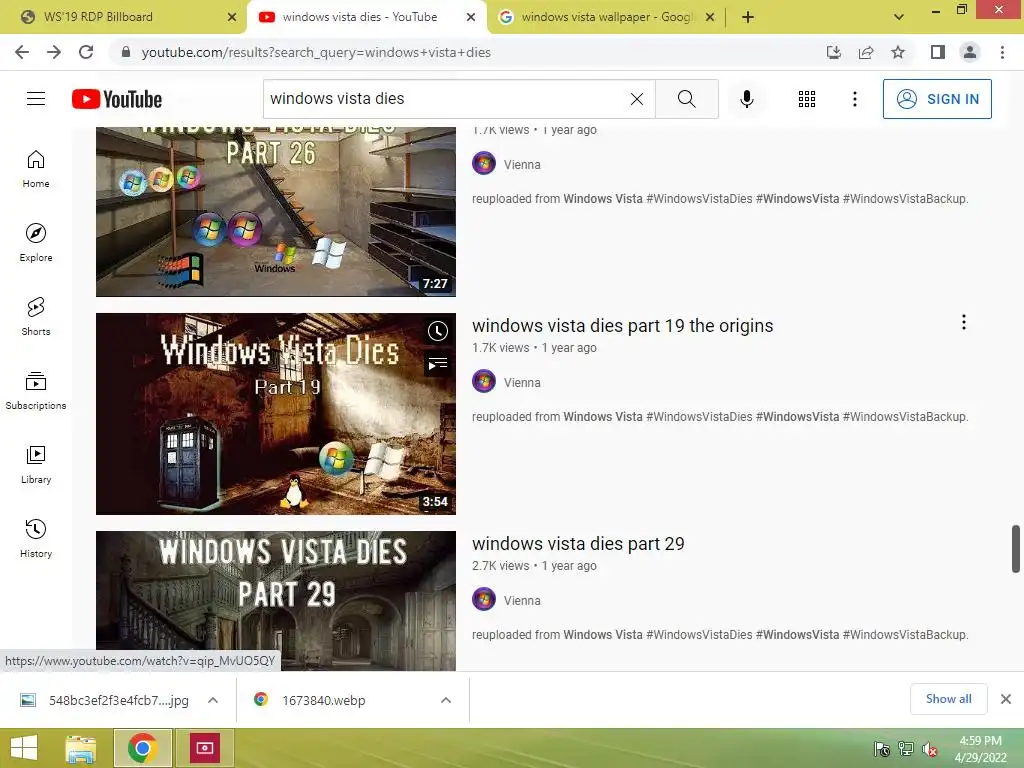This screenshot has width=1024, height=768.
Task: Switch to windows vista wallpaper Google tab
Action: (x=606, y=17)
